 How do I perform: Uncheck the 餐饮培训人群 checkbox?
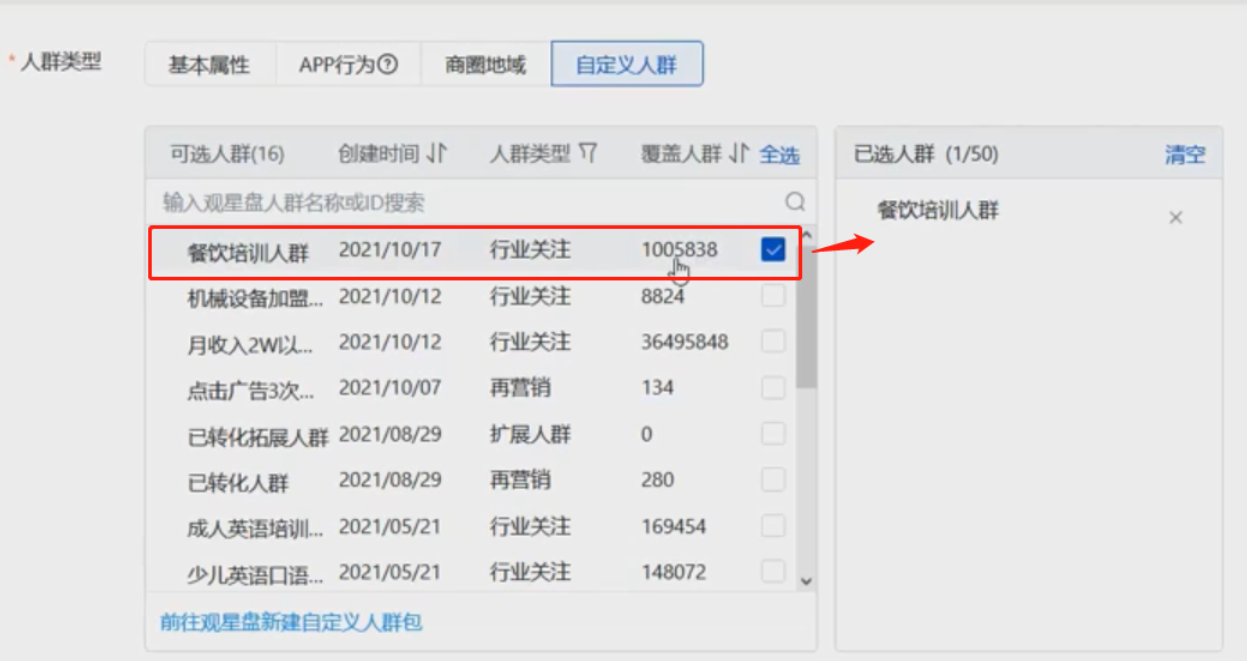pyautogui.click(x=773, y=250)
